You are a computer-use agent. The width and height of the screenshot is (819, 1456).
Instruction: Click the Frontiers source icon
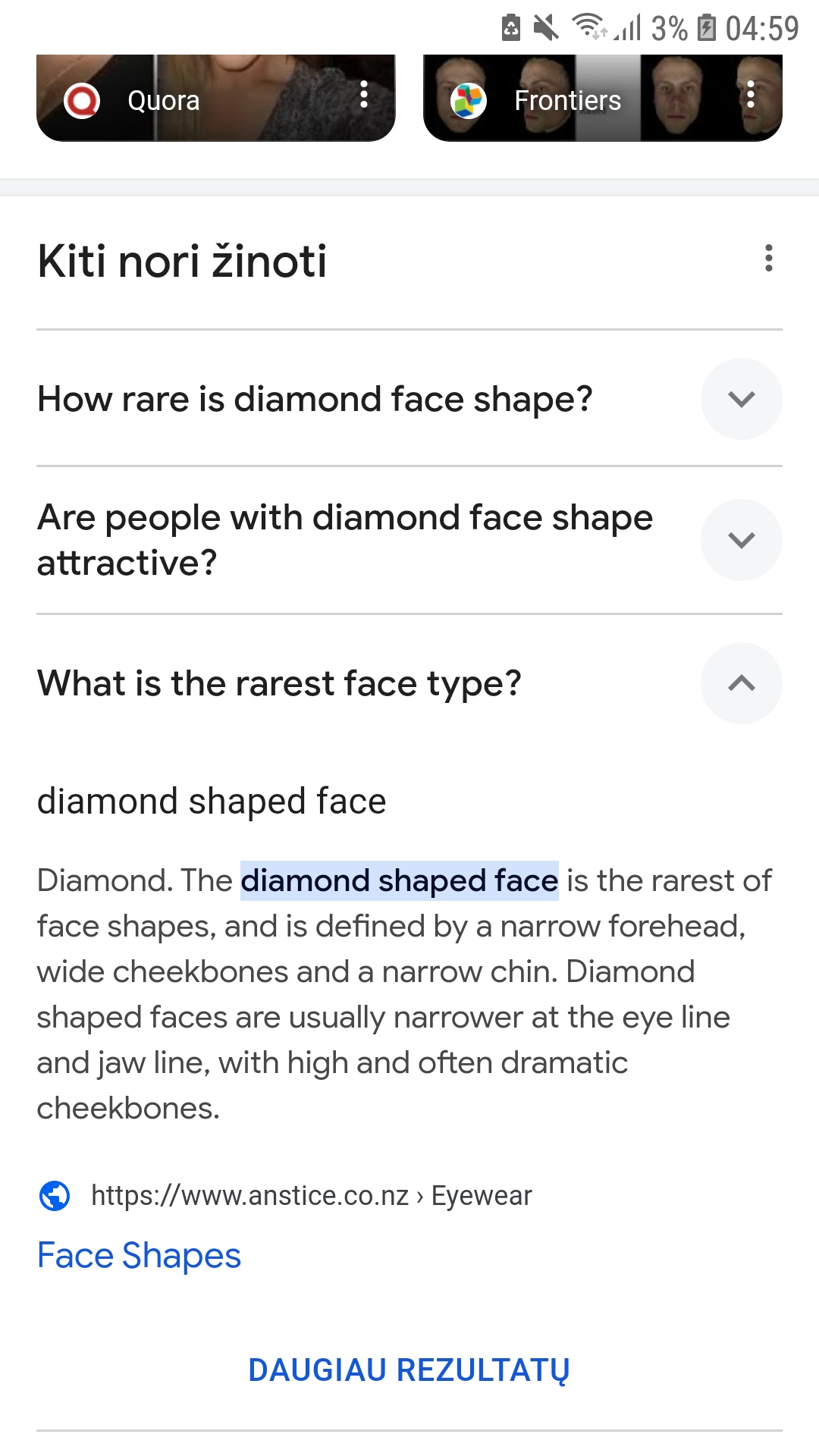point(469,99)
